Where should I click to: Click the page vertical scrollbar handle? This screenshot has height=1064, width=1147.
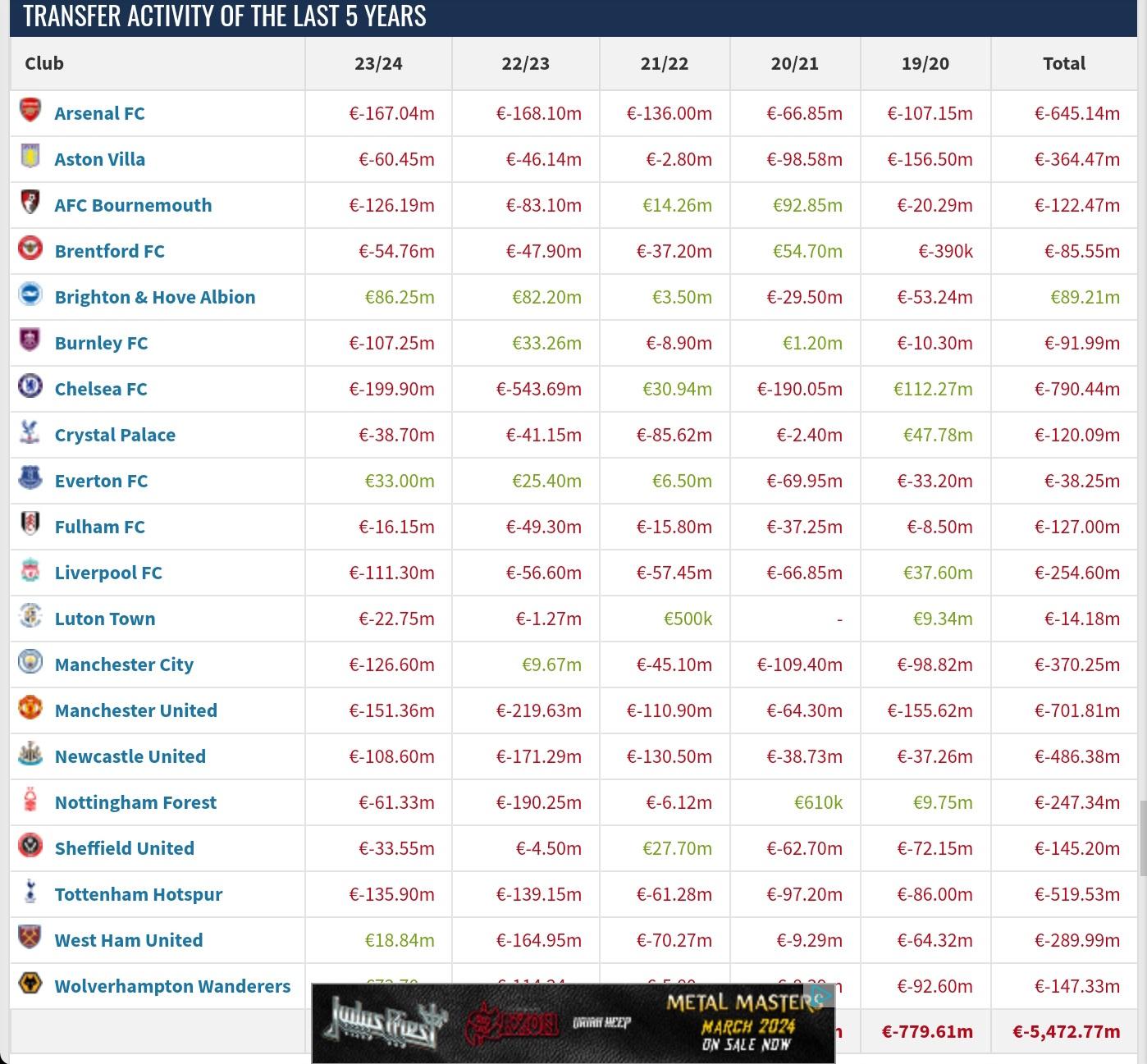[x=1142, y=839]
